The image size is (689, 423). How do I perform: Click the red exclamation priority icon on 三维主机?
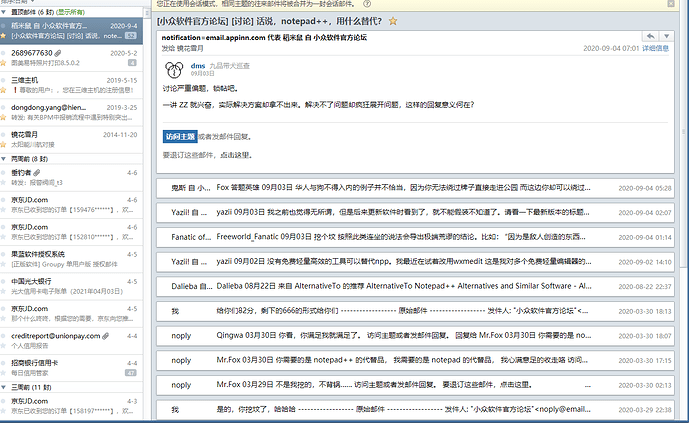pyautogui.click(x=15, y=90)
